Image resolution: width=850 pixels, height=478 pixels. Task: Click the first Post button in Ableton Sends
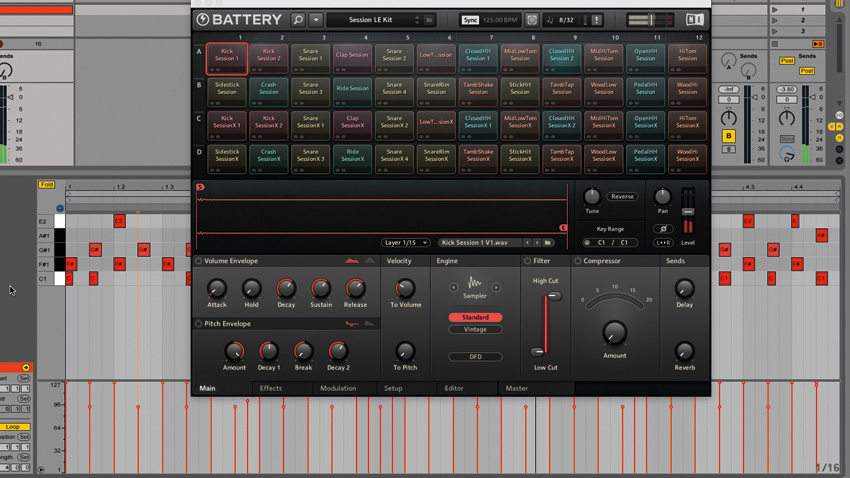point(787,61)
